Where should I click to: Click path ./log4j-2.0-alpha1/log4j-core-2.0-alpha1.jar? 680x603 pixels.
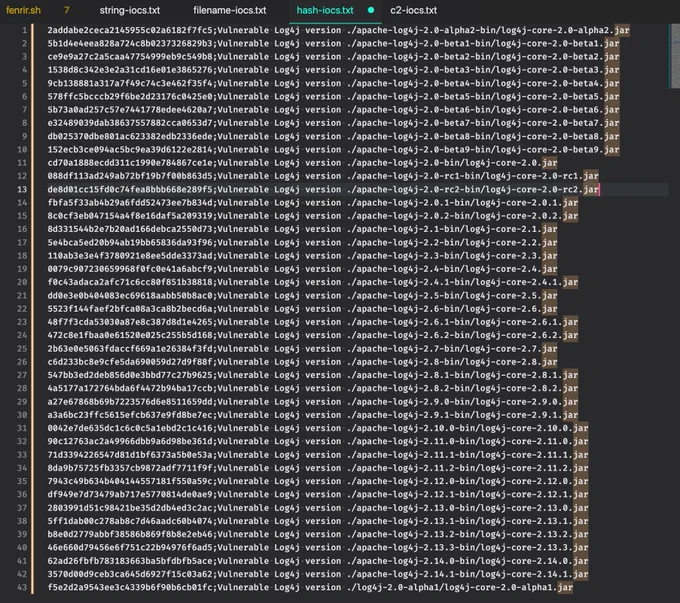coord(460,587)
